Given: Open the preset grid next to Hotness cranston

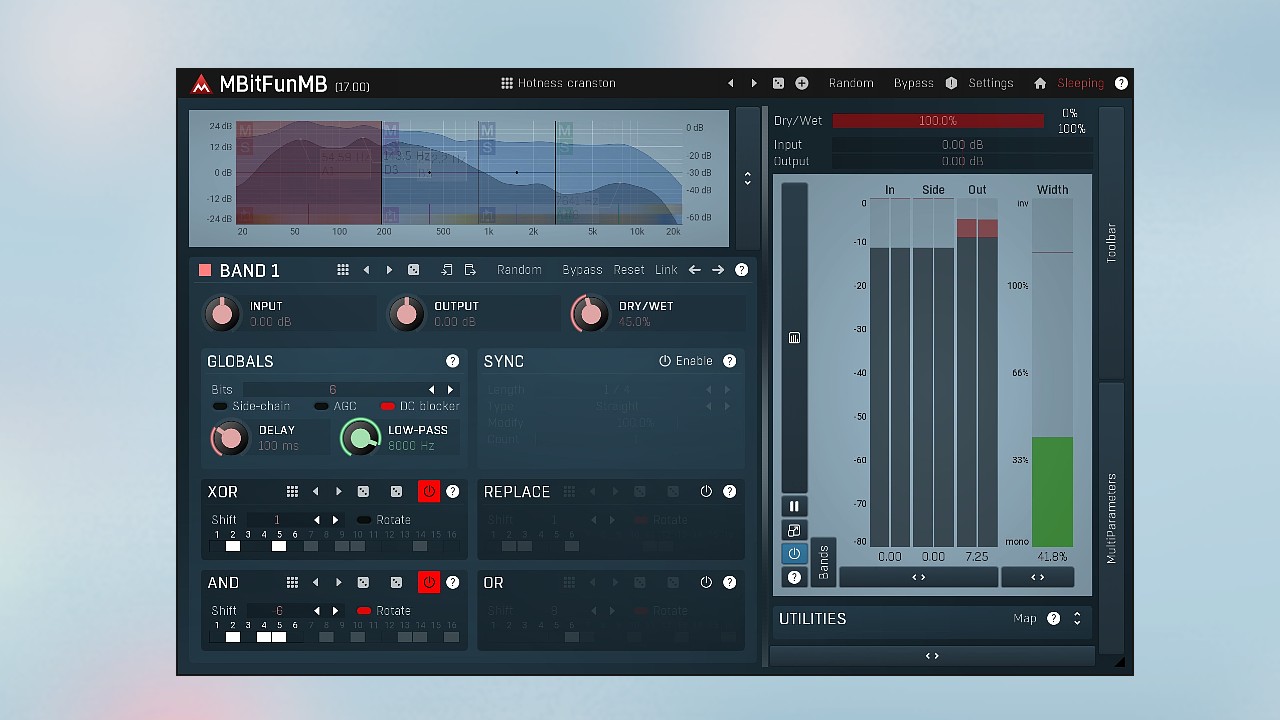Looking at the screenshot, I should pyautogui.click(x=507, y=83).
